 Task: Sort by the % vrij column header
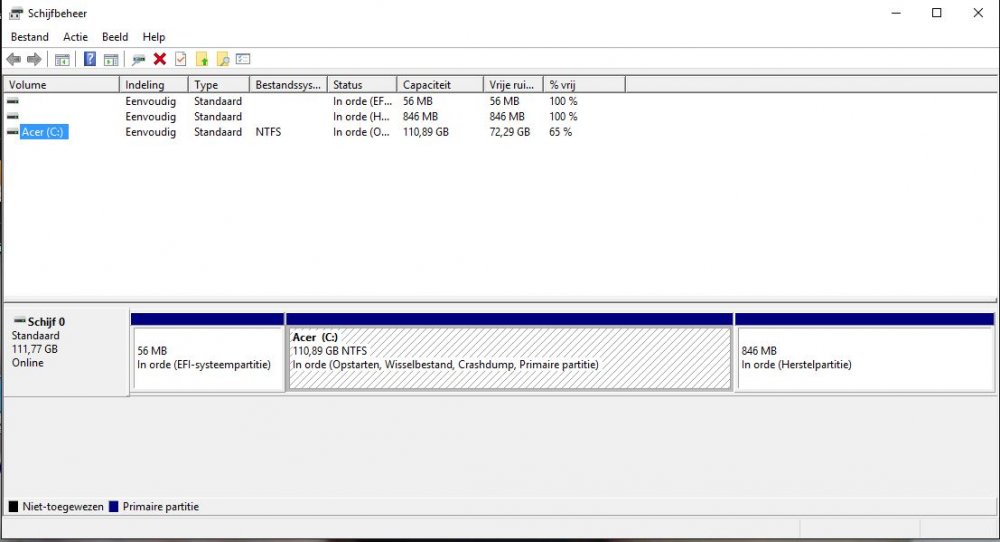point(584,85)
